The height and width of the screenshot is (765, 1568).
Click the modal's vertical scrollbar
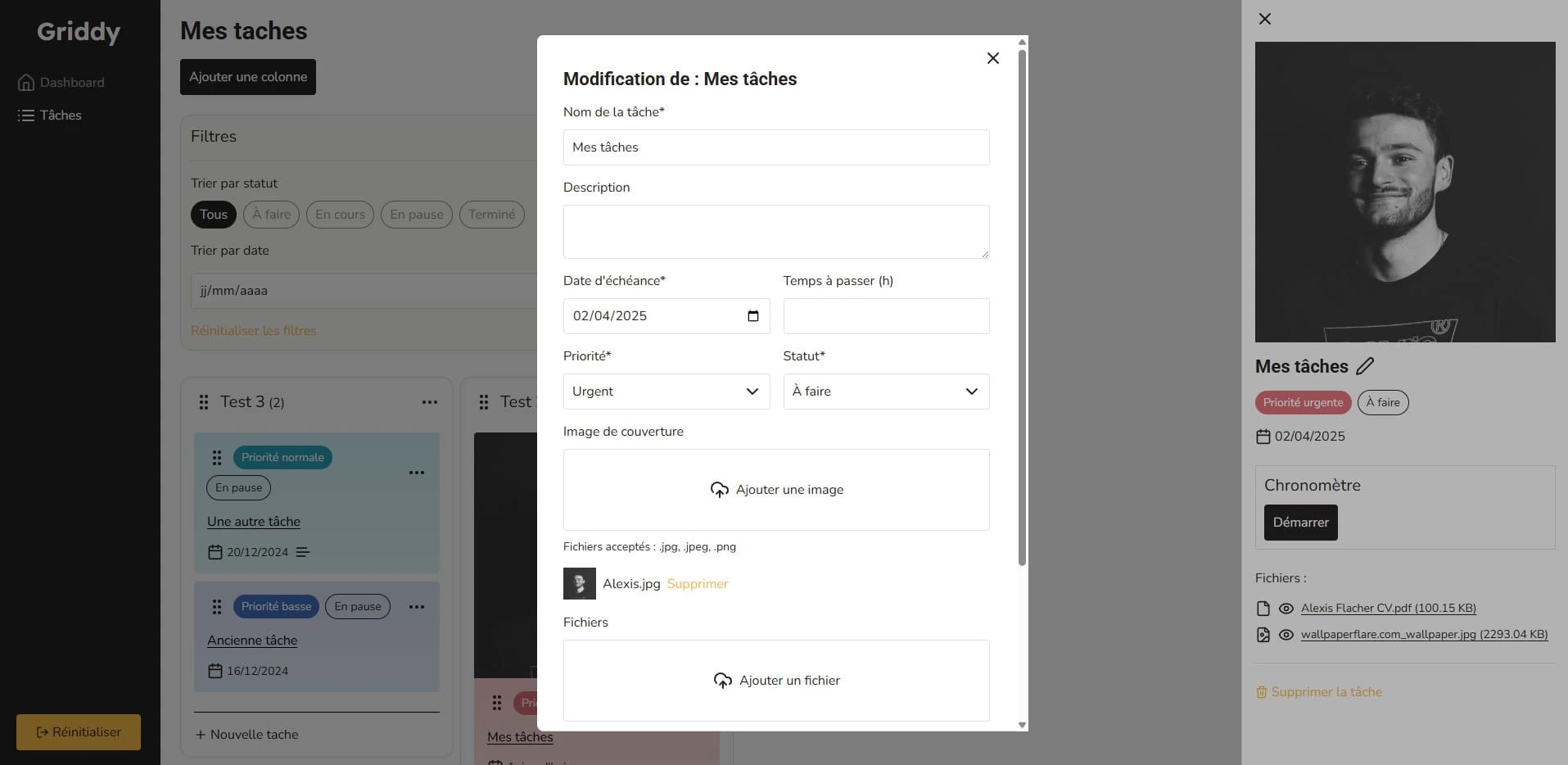1022,307
